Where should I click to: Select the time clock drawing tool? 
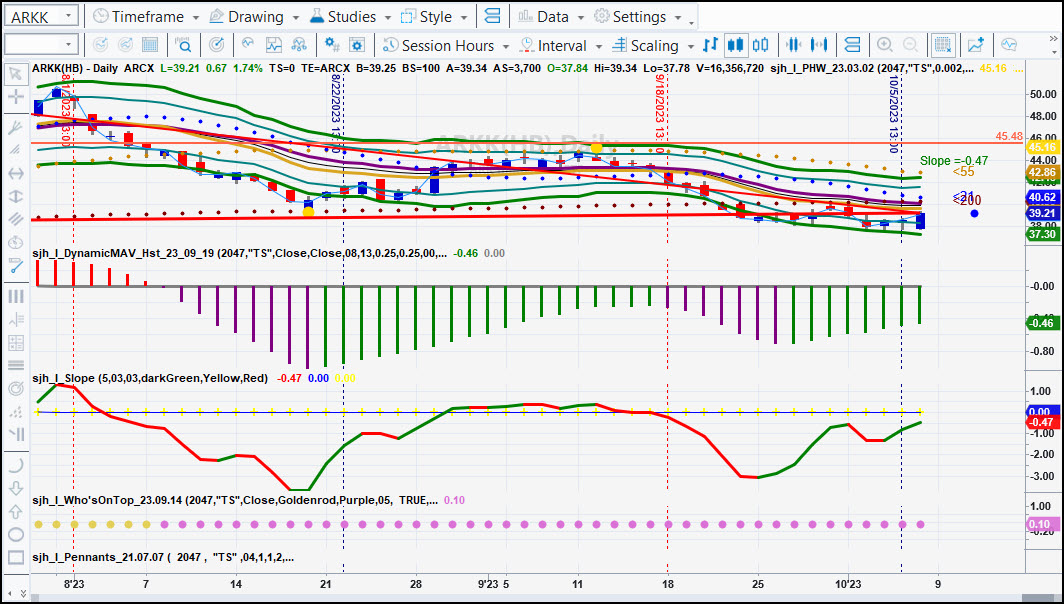pyautogui.click(x=15, y=242)
